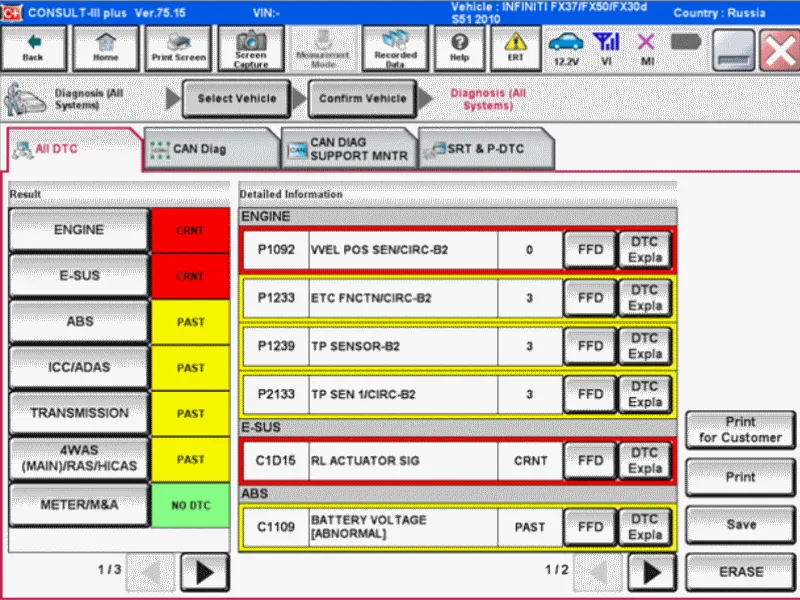This screenshot has height=600, width=800.
Task: Open DTC Expla for code P1239
Action: click(645, 346)
